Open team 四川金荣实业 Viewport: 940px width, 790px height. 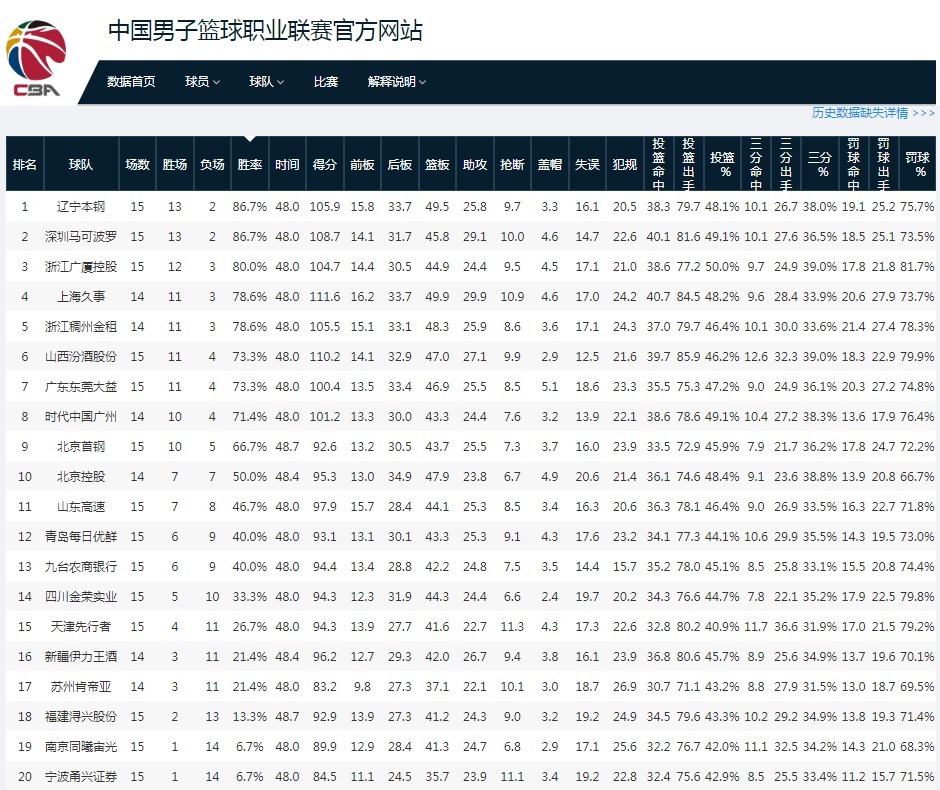(81, 596)
